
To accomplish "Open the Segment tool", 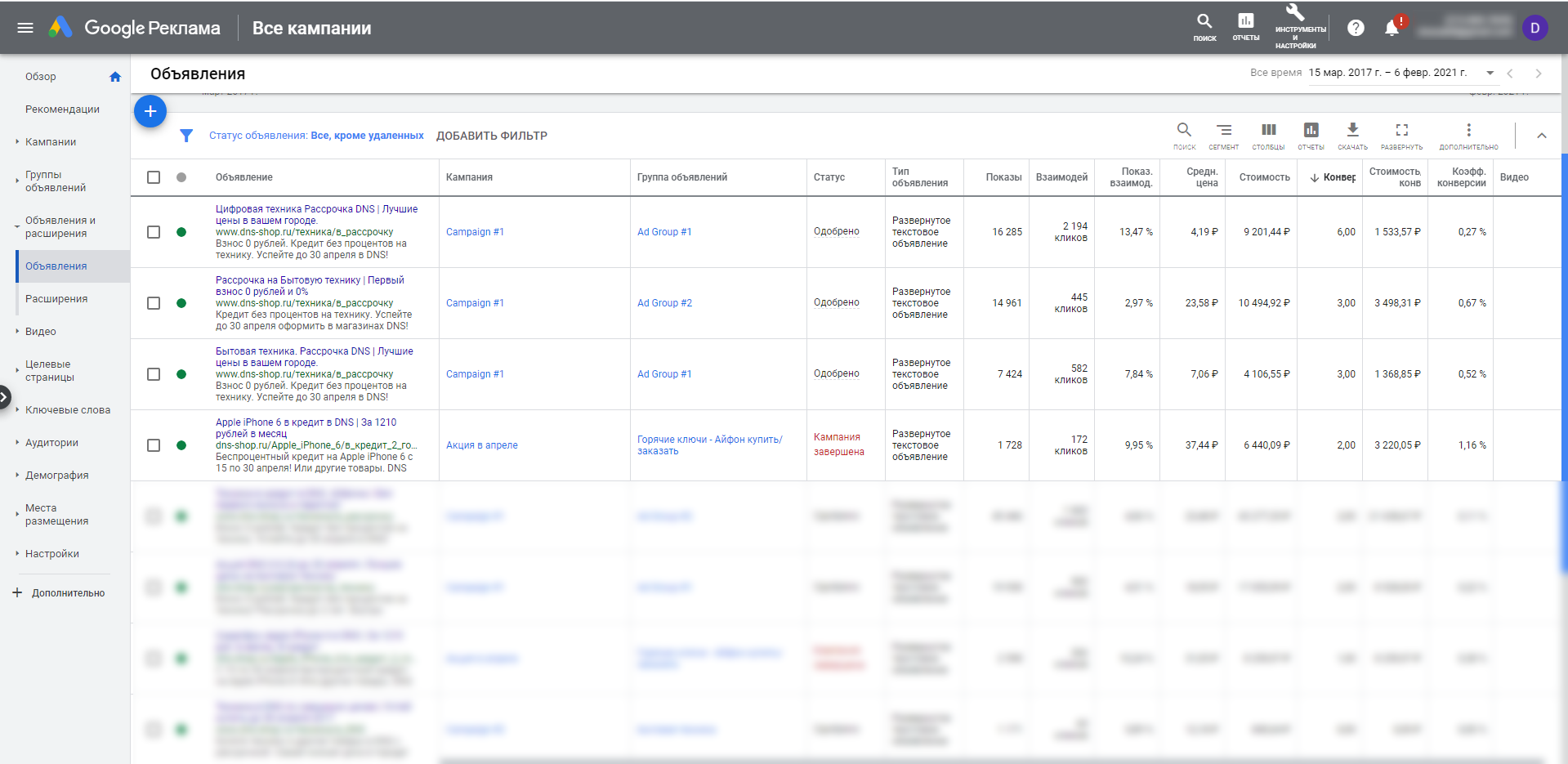I will click(1223, 136).
